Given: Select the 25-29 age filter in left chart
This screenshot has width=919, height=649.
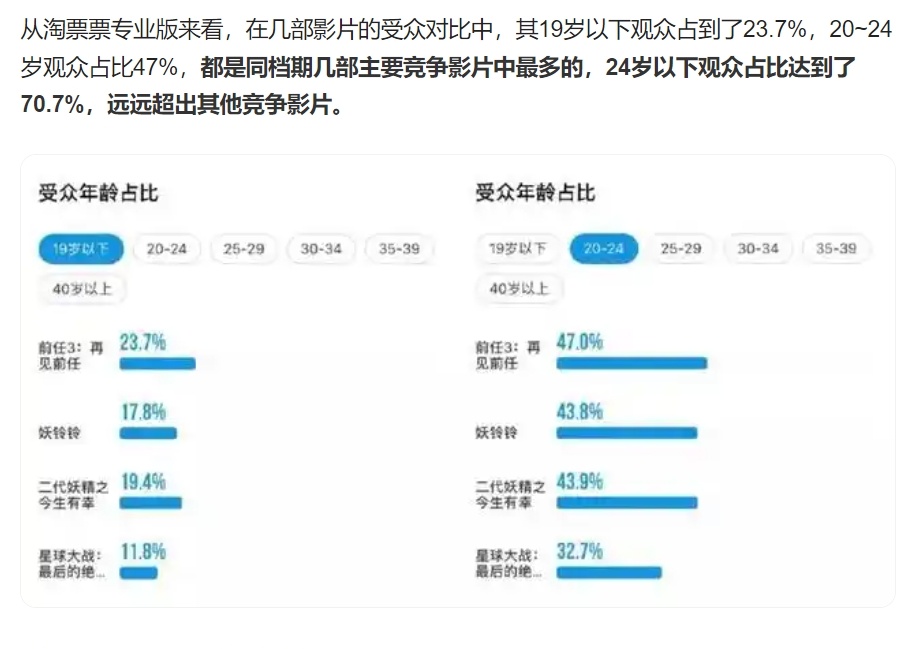Looking at the screenshot, I should (x=243, y=249).
